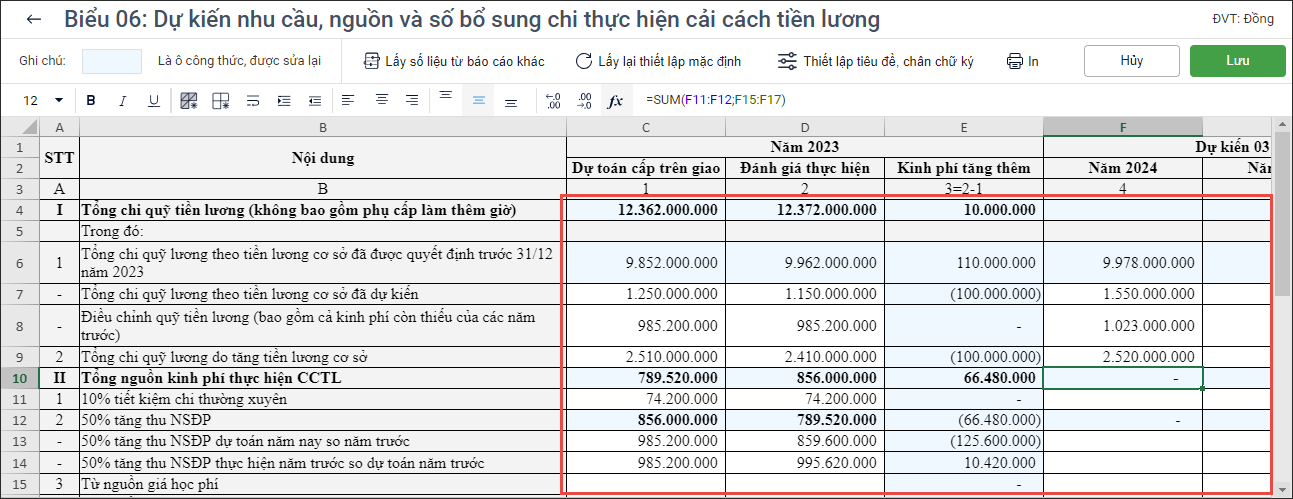1293x499 pixels.
Task: Toggle underline formatting
Action: pos(154,100)
